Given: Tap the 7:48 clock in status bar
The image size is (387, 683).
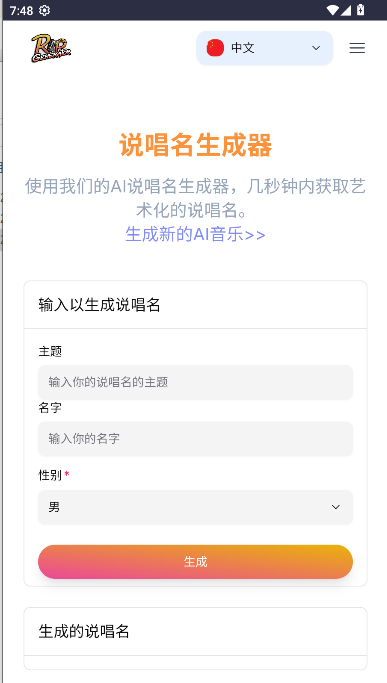Looking at the screenshot, I should pos(21,10).
